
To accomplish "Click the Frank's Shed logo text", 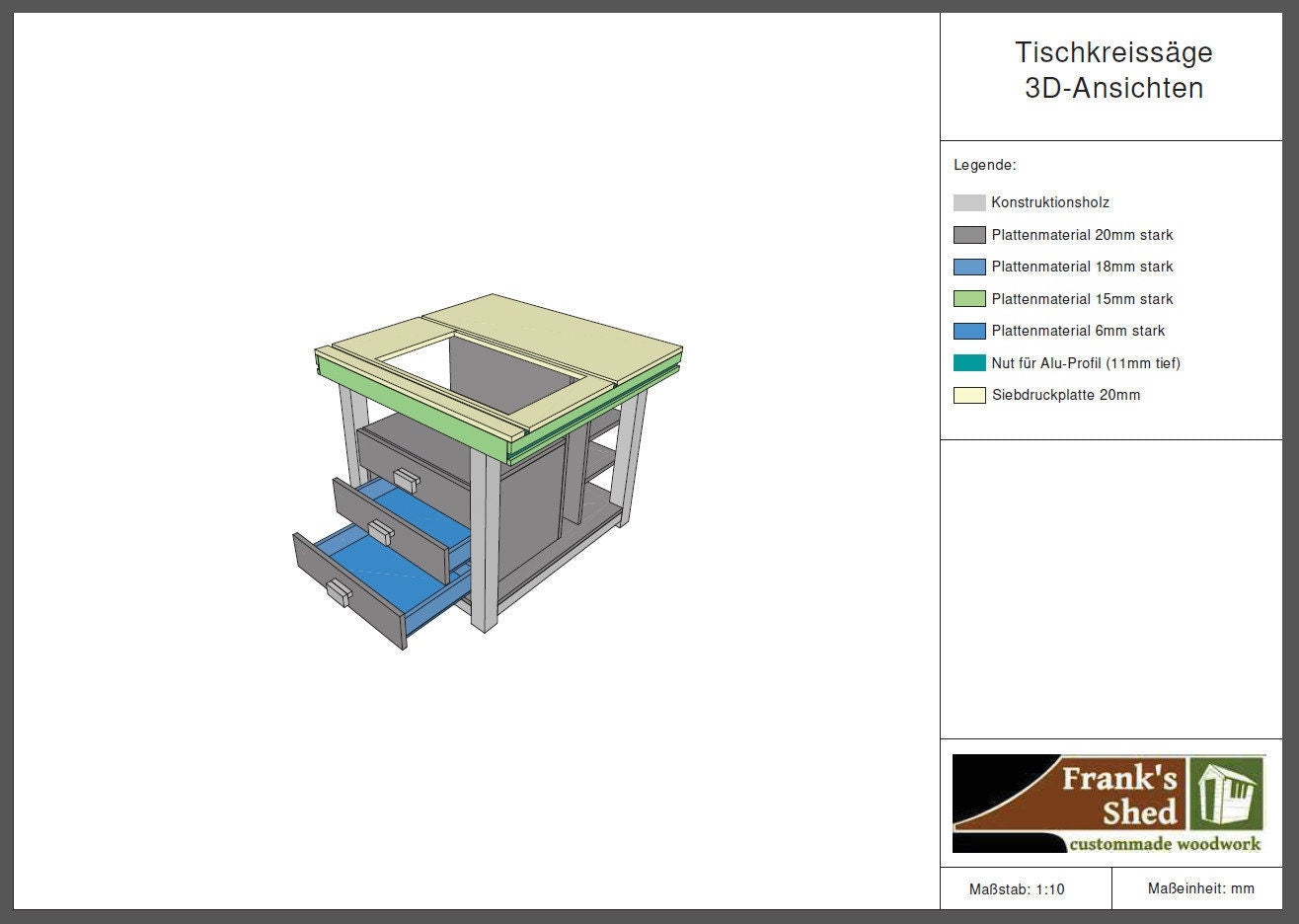I will tap(1119, 795).
